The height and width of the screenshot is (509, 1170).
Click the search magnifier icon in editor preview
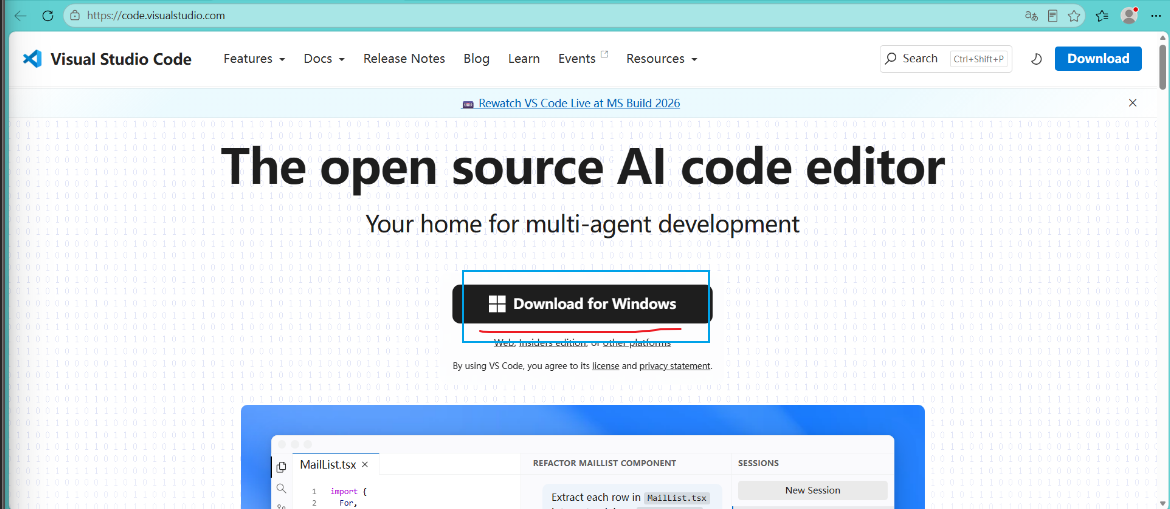pyautogui.click(x=281, y=488)
